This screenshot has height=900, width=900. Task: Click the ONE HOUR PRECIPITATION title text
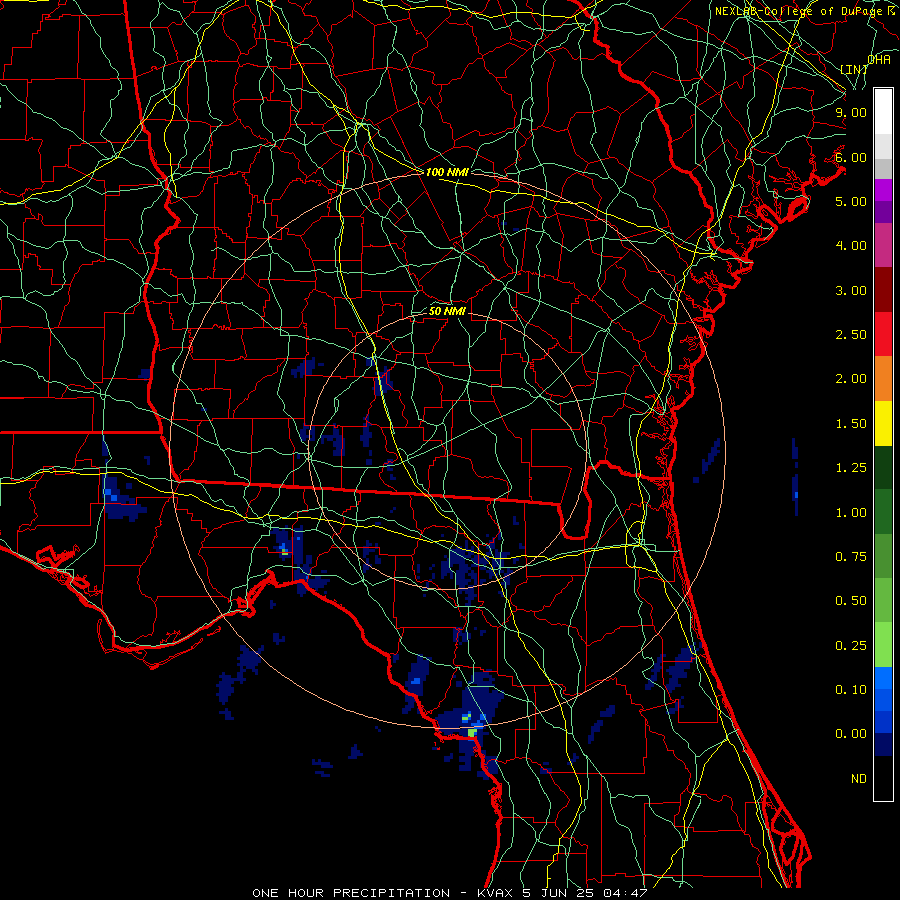point(351,893)
